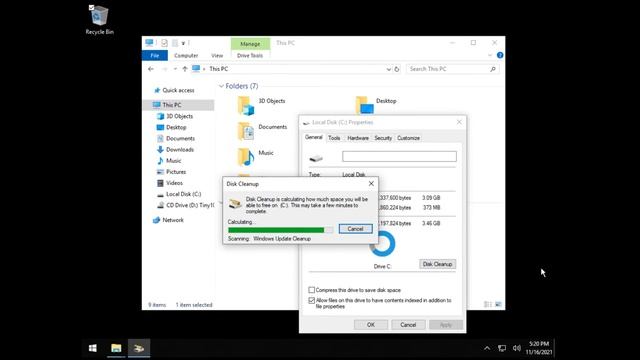Open the taskbar clock and date

[x=539, y=348]
